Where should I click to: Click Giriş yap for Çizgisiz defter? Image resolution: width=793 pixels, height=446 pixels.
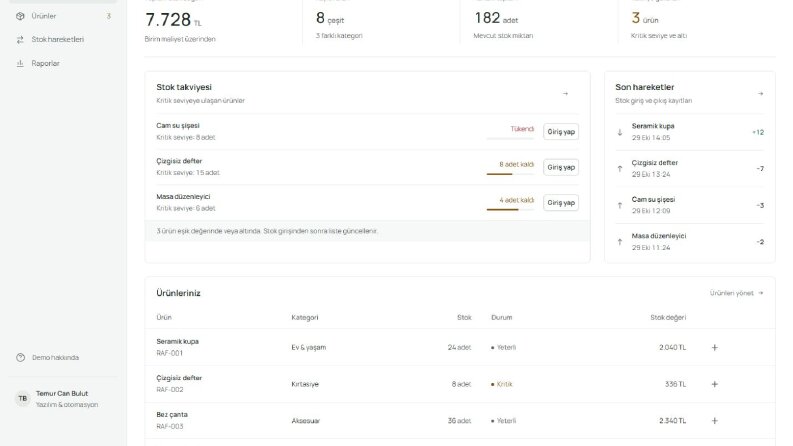pos(561,167)
